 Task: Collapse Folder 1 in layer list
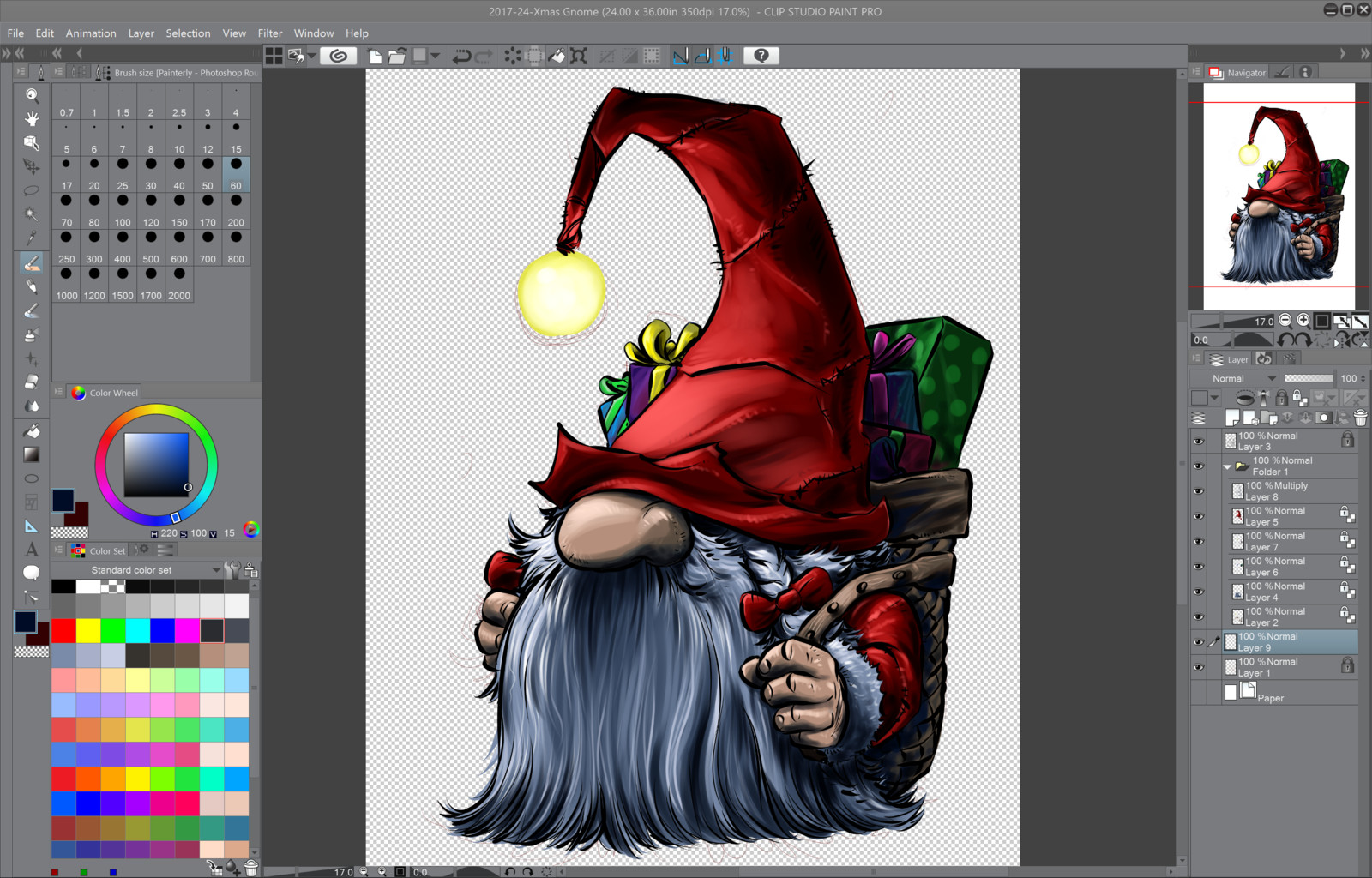(1227, 467)
